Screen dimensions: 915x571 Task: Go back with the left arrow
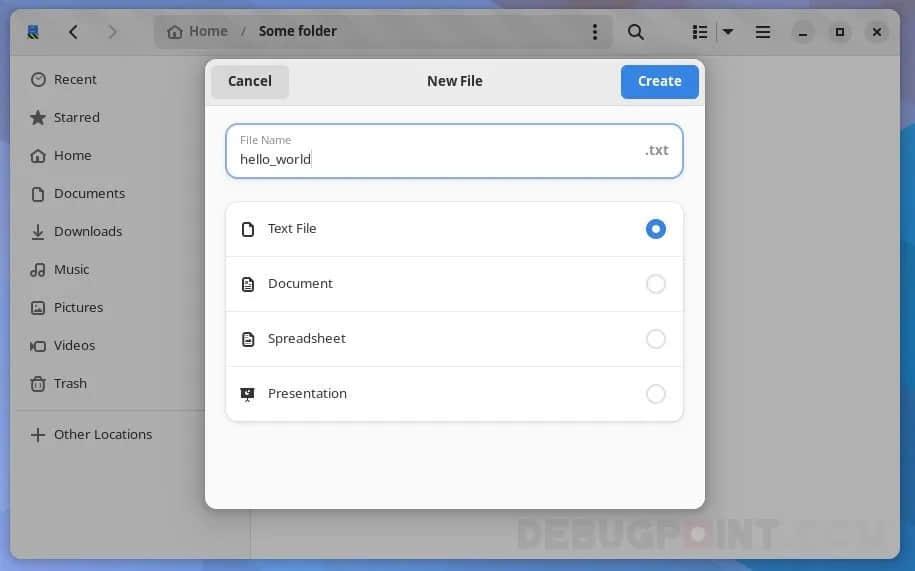(73, 32)
